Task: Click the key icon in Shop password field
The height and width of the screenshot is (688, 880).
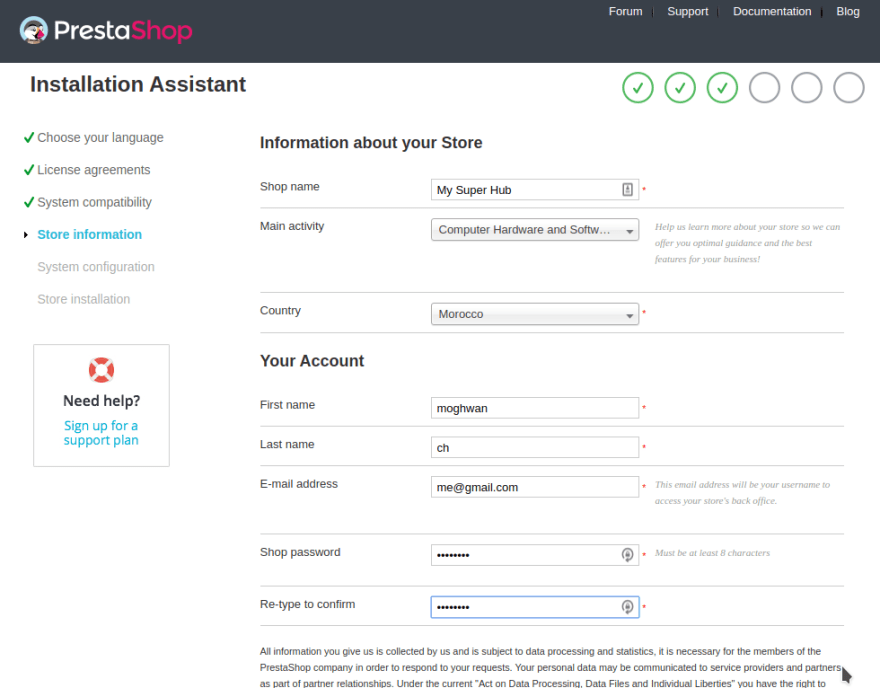Action: click(627, 555)
